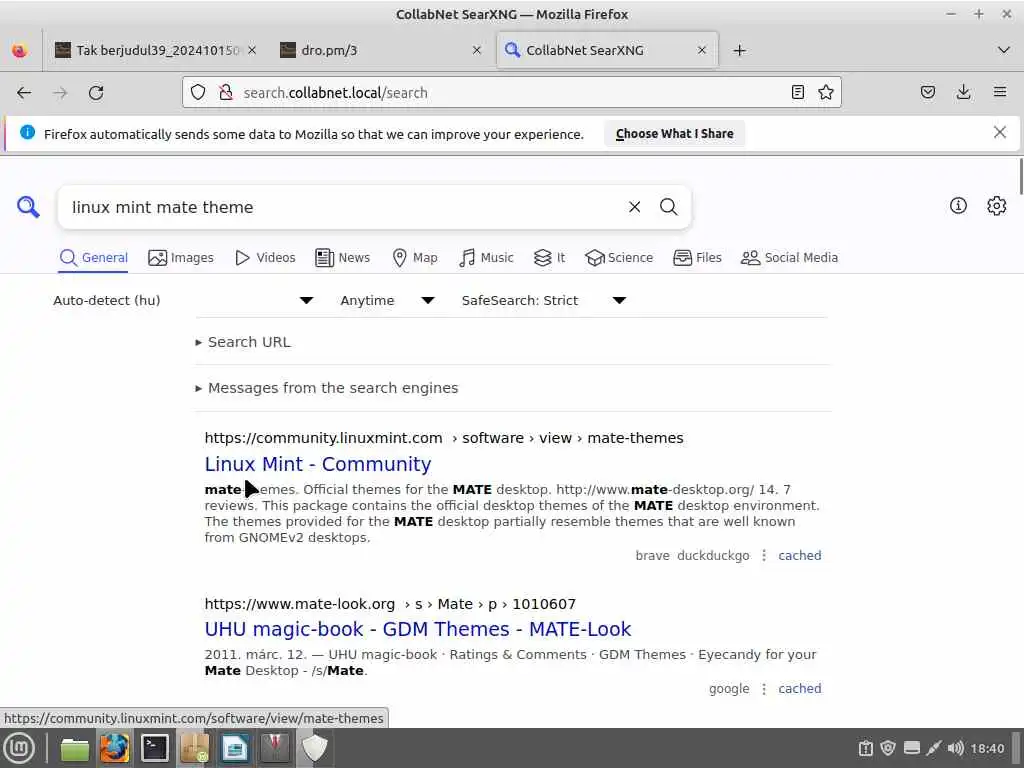Viewport: 1024px width, 768px height.
Task: Open the SafeSearch Strict dropdown
Action: pos(543,300)
